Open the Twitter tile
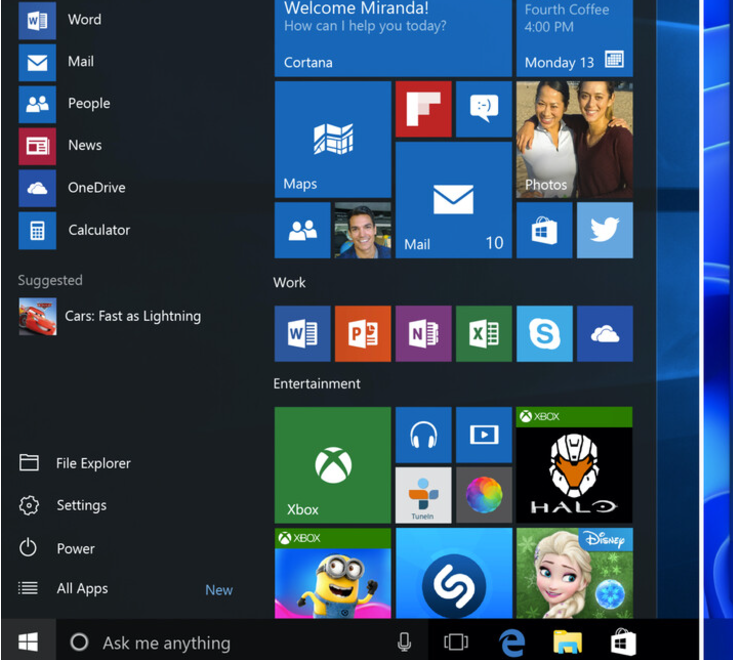Viewport: 733px width, 660px height. coord(605,230)
